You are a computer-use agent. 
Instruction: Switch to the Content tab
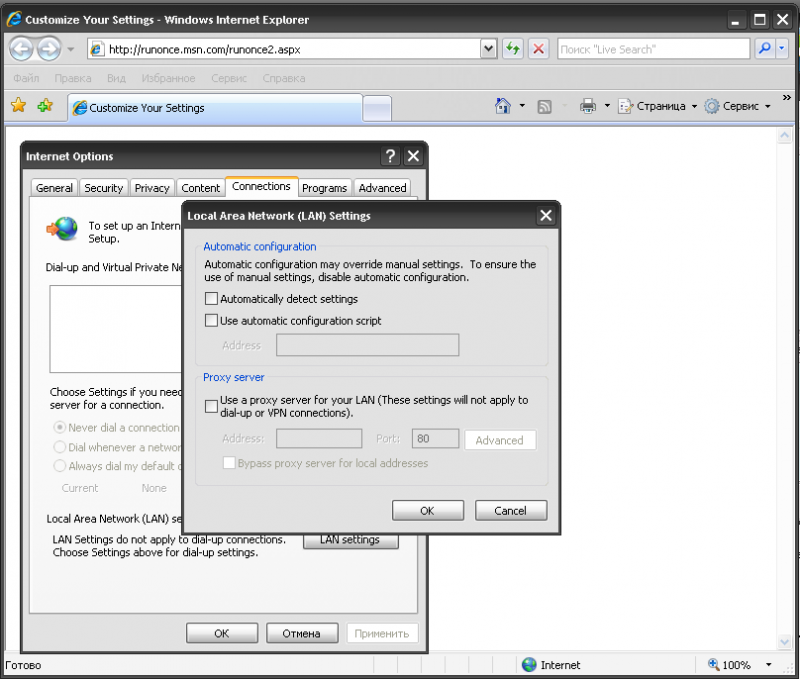(x=201, y=188)
